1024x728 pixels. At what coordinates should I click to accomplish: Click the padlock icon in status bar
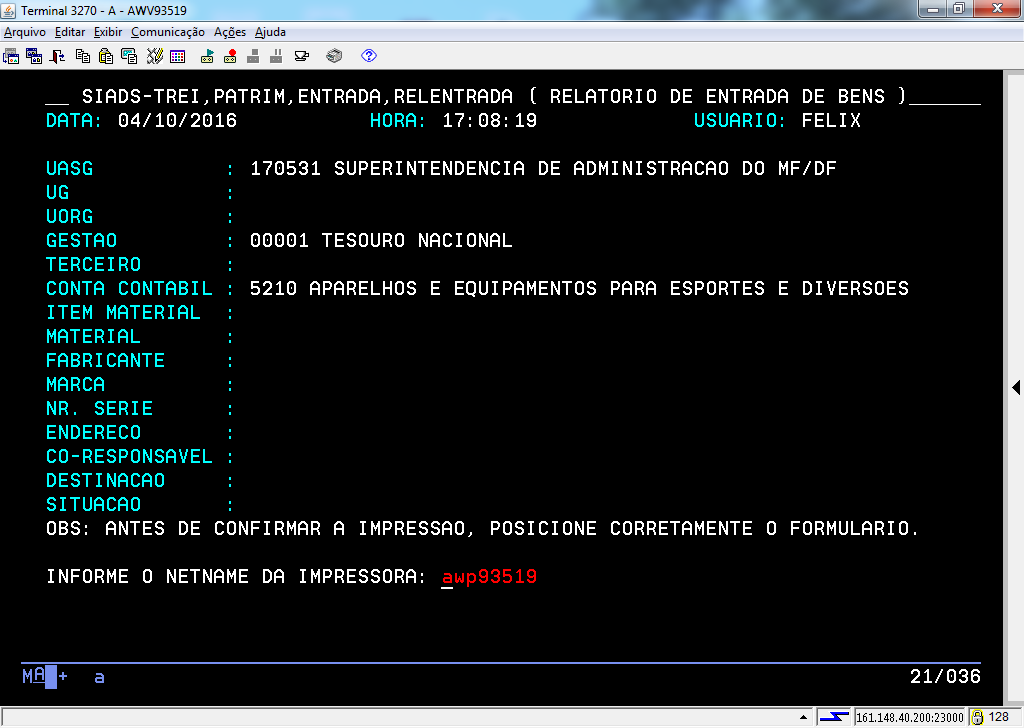(x=978, y=717)
